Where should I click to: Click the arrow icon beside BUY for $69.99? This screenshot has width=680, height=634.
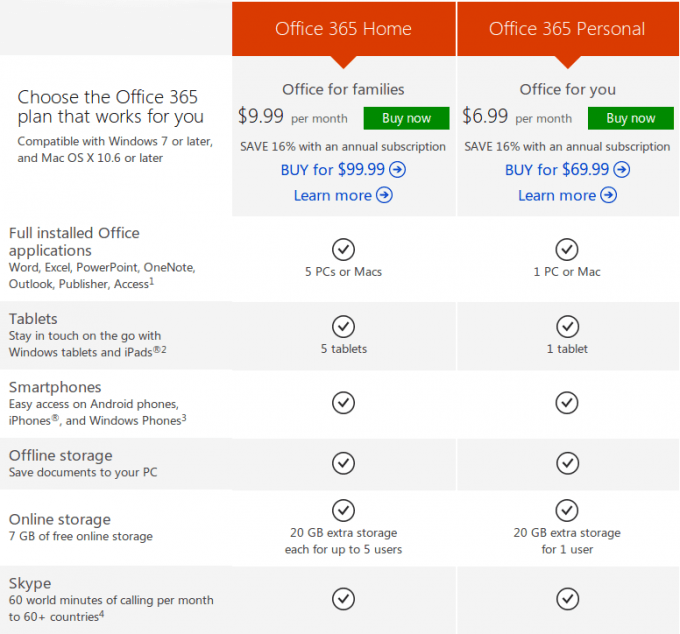(x=621, y=170)
